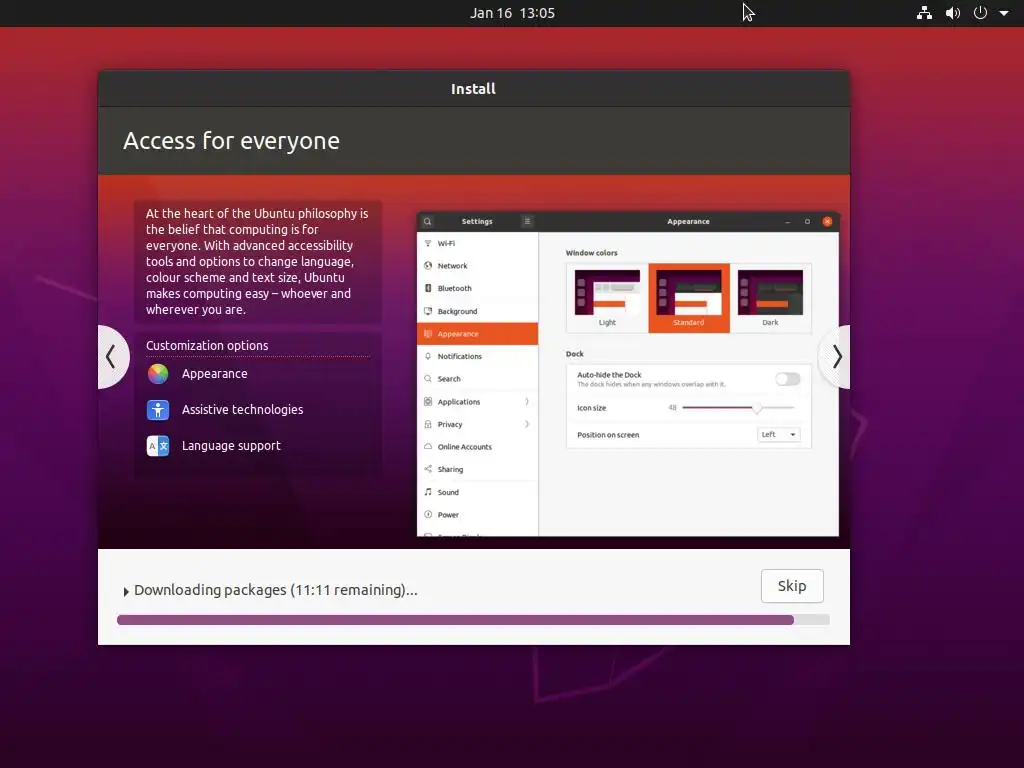This screenshot has width=1024, height=768.
Task: Expand the system menu arrow
Action: 1004,13
